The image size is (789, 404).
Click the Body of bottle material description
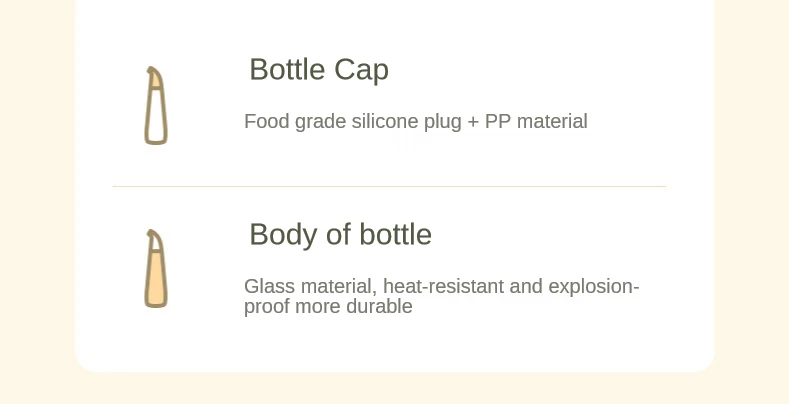coord(441,296)
